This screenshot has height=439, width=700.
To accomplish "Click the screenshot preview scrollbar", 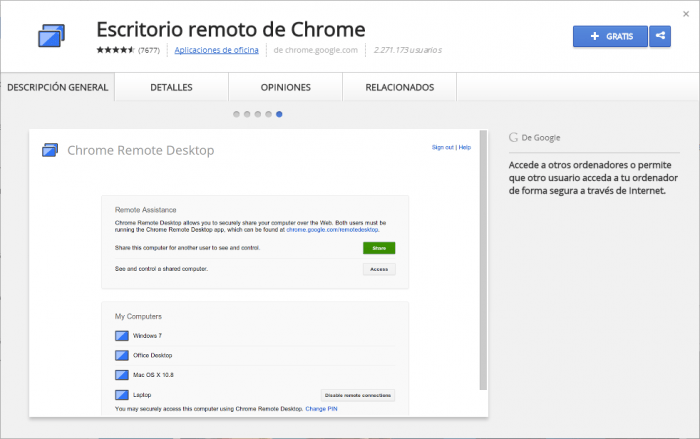I will pyautogui.click(x=483, y=260).
